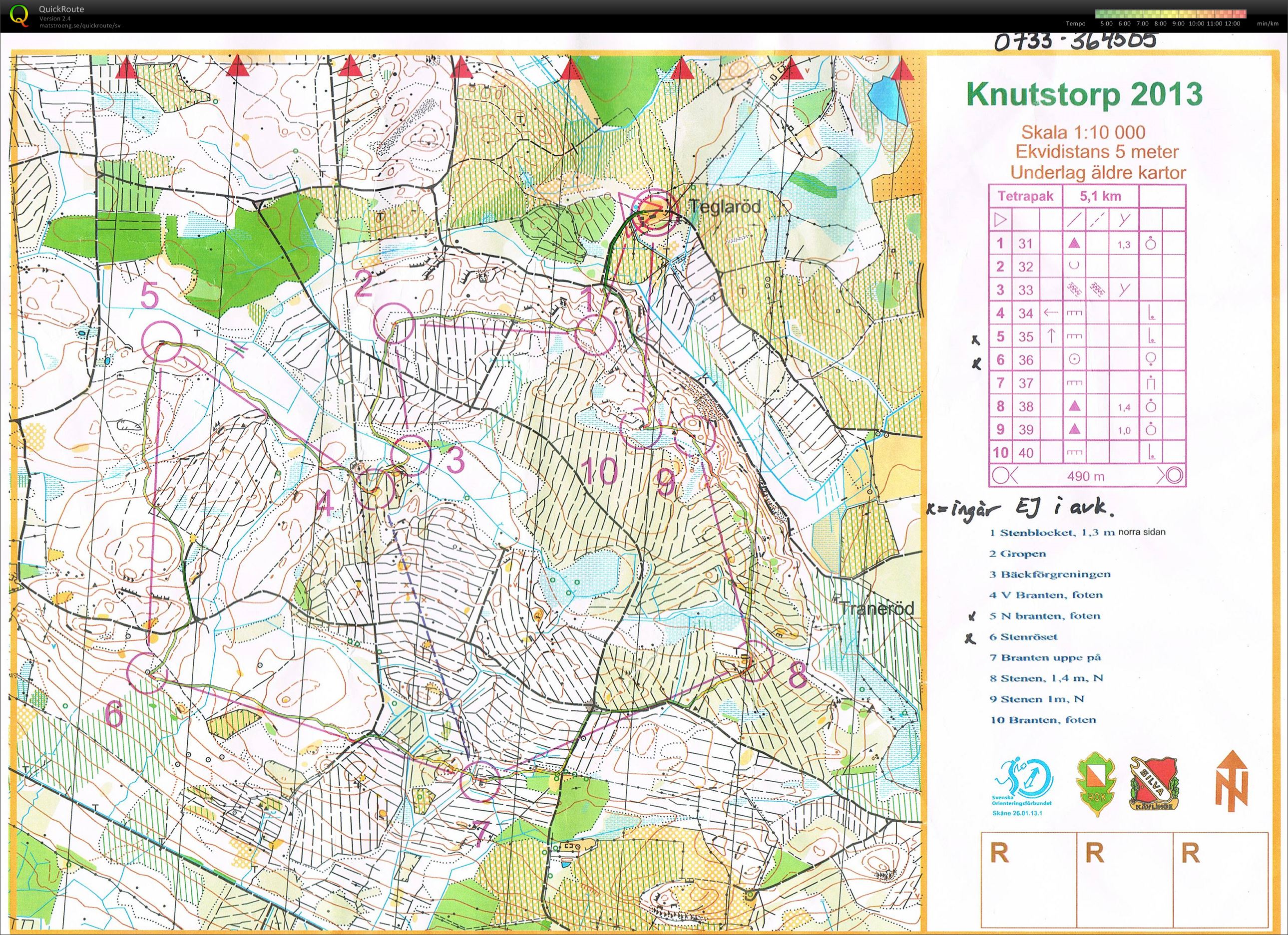Click the start triangle icon in the table

coord(1001,220)
